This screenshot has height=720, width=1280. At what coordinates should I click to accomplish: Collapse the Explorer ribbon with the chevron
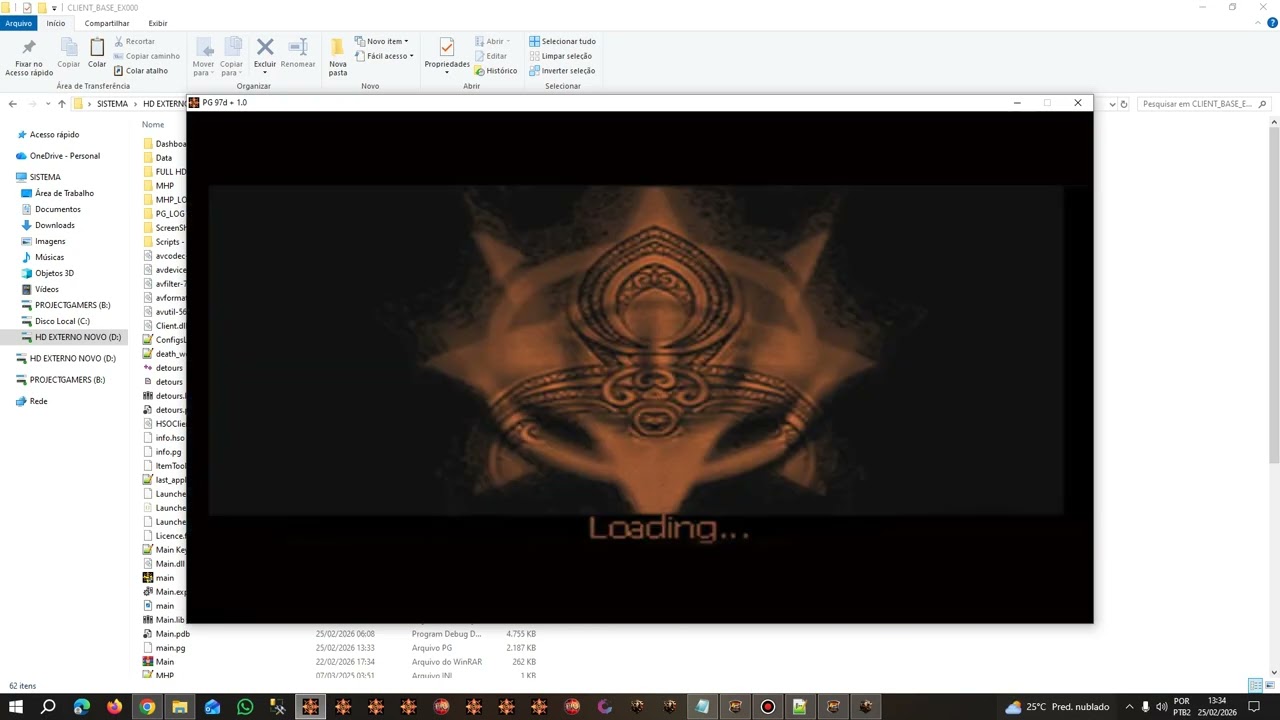(1258, 23)
